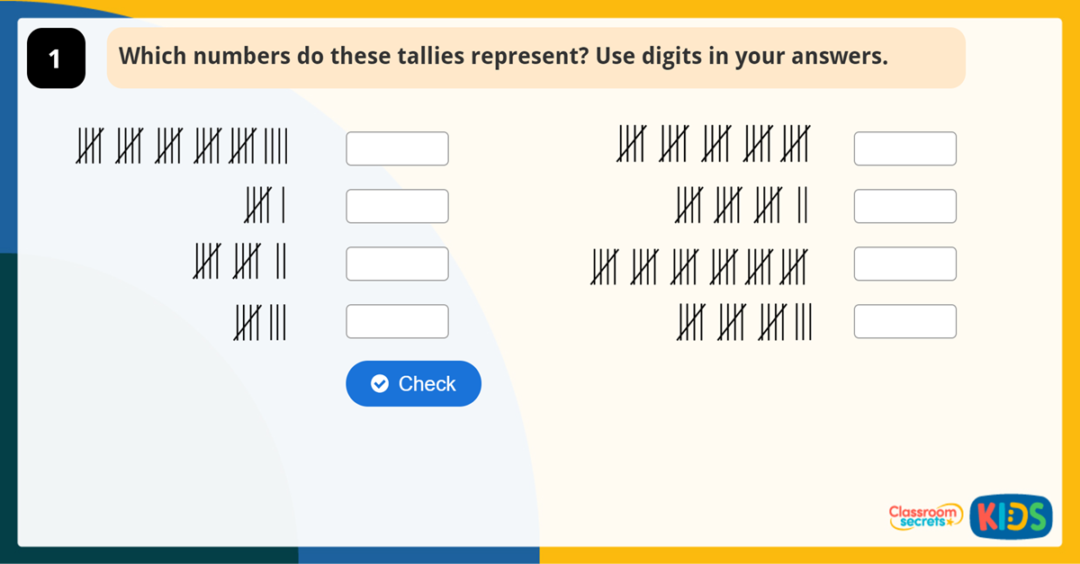Click the question number 1 badge
This screenshot has height=564, width=1080.
[55, 59]
